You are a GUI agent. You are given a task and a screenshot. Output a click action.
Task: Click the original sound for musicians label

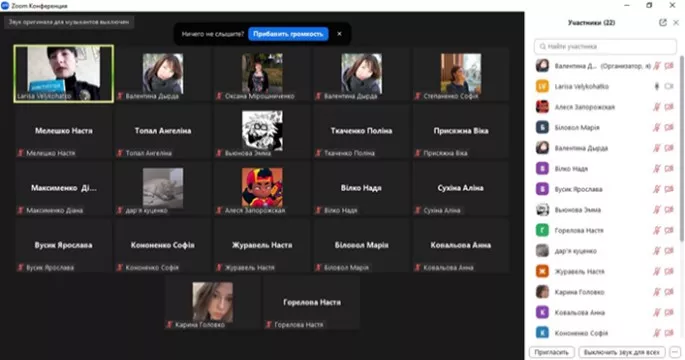pos(69,22)
